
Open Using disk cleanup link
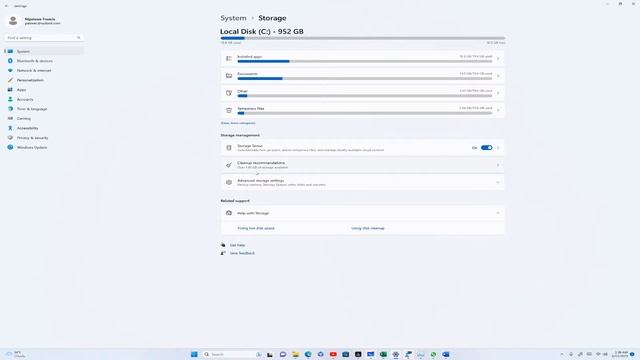368,228
